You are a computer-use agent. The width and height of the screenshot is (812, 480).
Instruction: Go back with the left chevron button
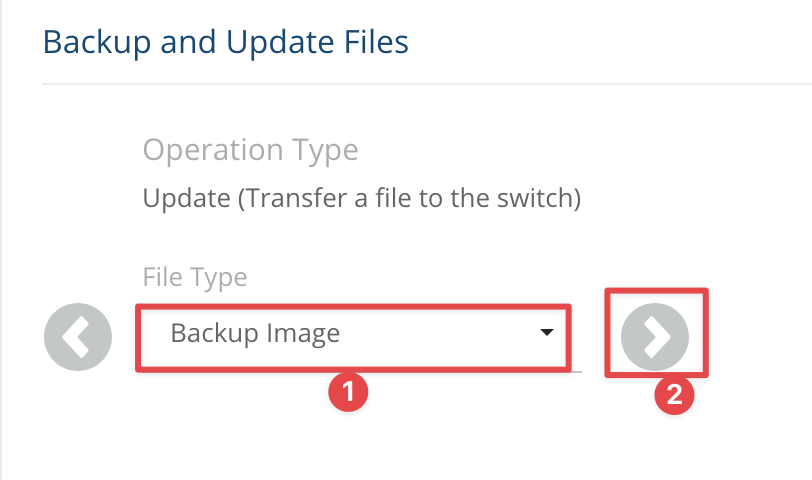pos(78,337)
